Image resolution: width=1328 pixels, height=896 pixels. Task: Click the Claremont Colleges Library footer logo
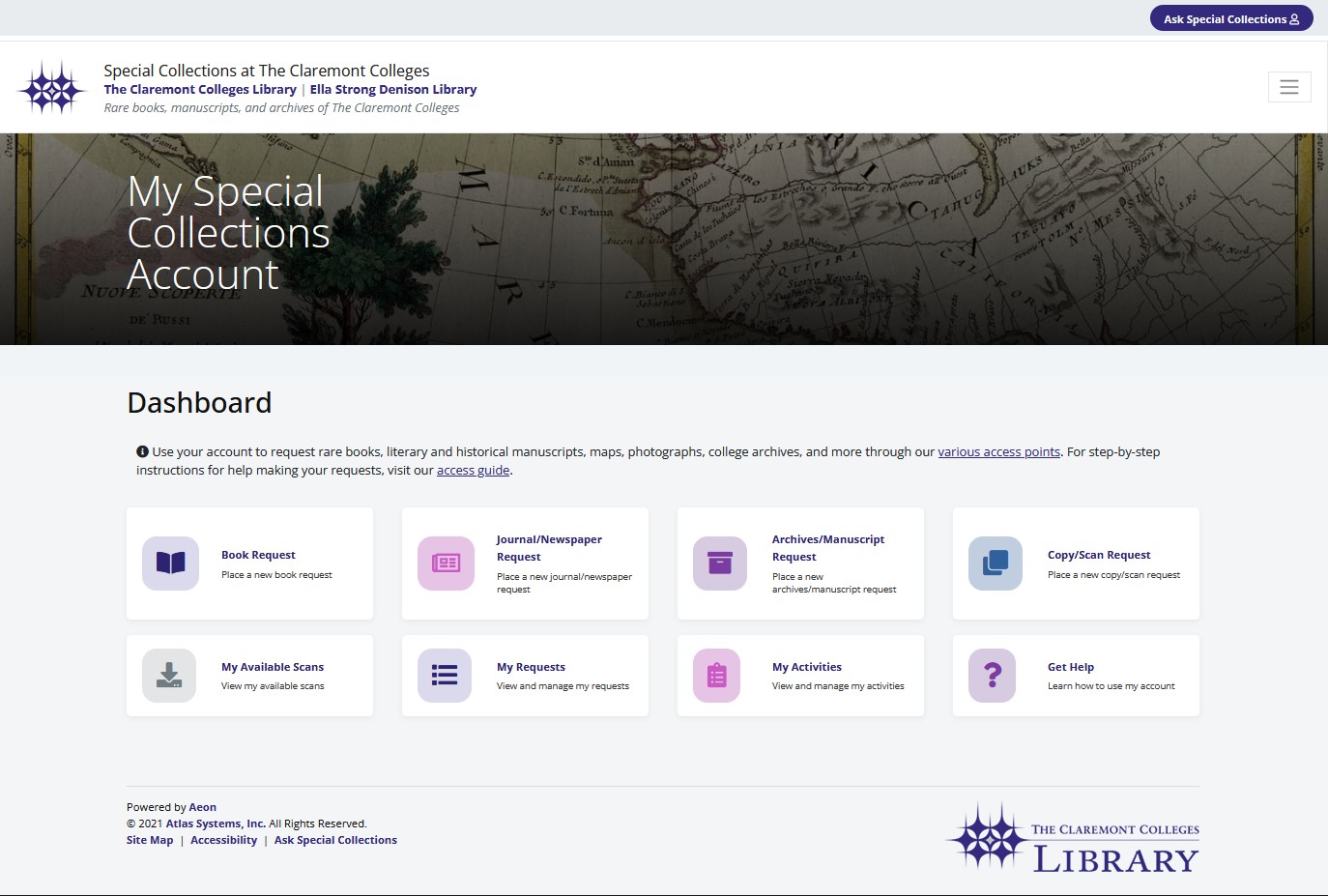[1072, 837]
